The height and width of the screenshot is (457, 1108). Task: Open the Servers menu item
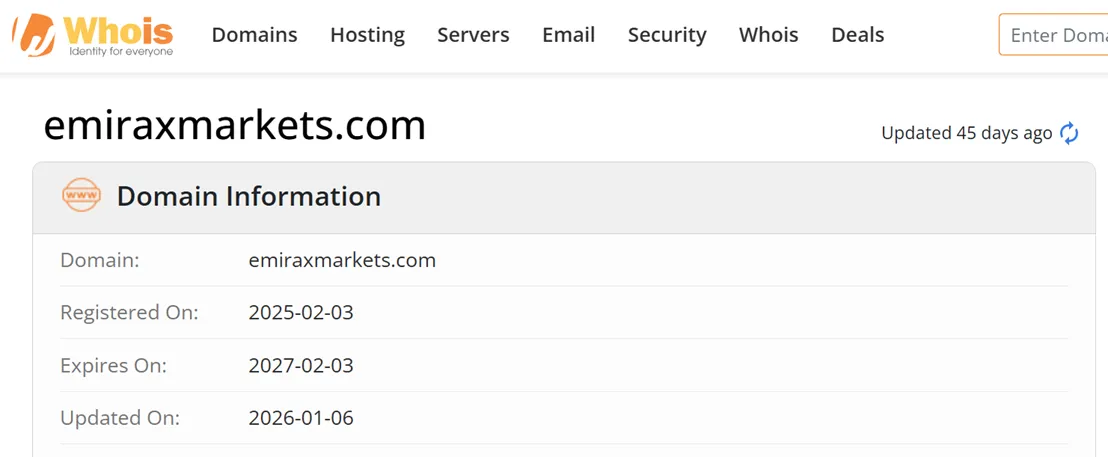pos(473,35)
